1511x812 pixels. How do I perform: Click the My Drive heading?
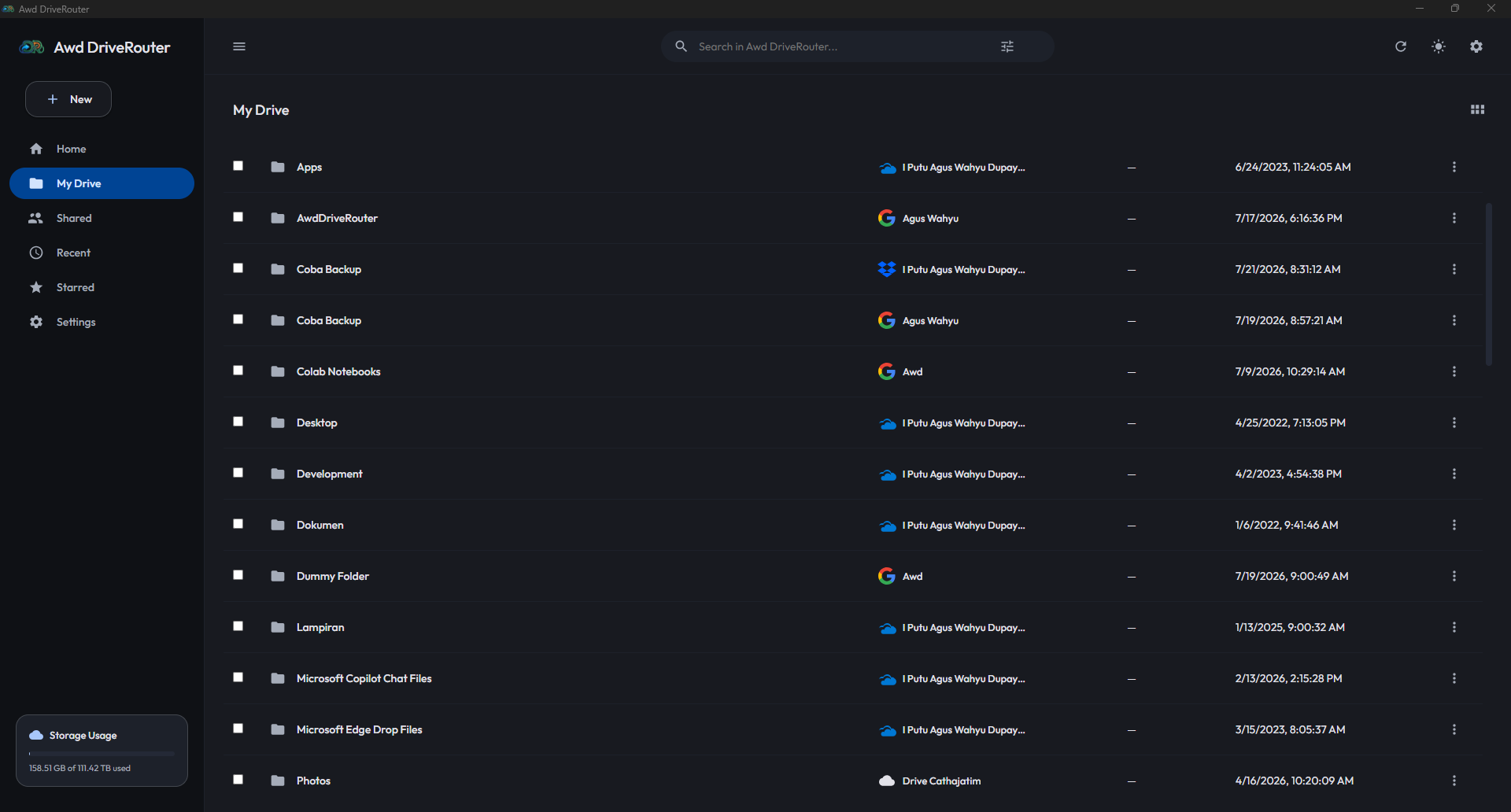pyautogui.click(x=261, y=110)
